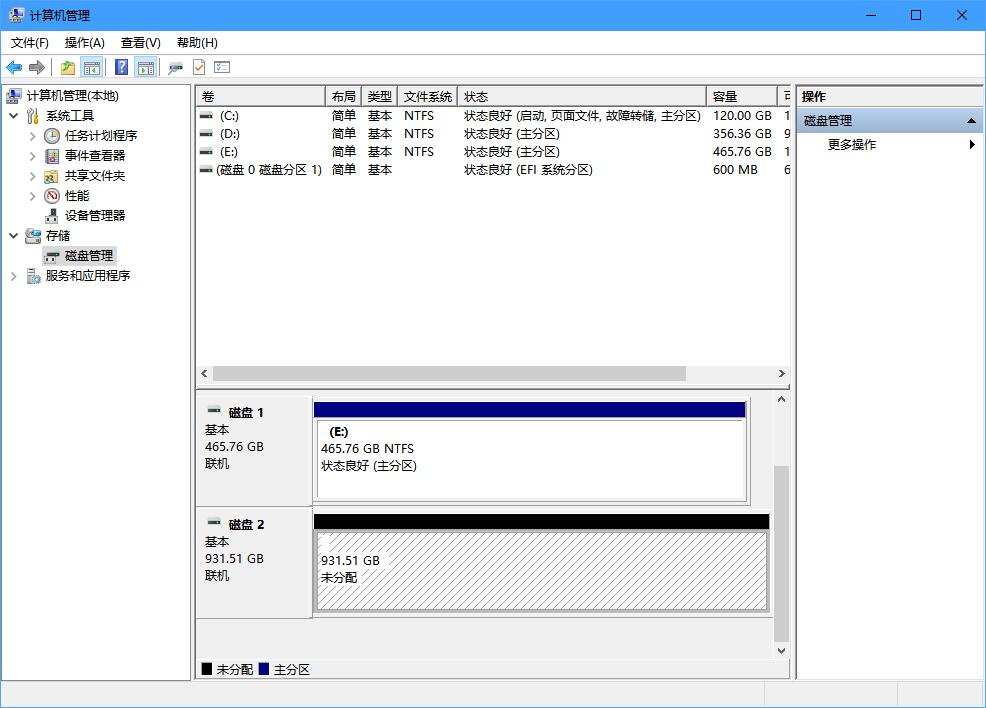Click the blue checklist toolbar icon
The height and width of the screenshot is (708, 986).
pyautogui.click(x=222, y=67)
